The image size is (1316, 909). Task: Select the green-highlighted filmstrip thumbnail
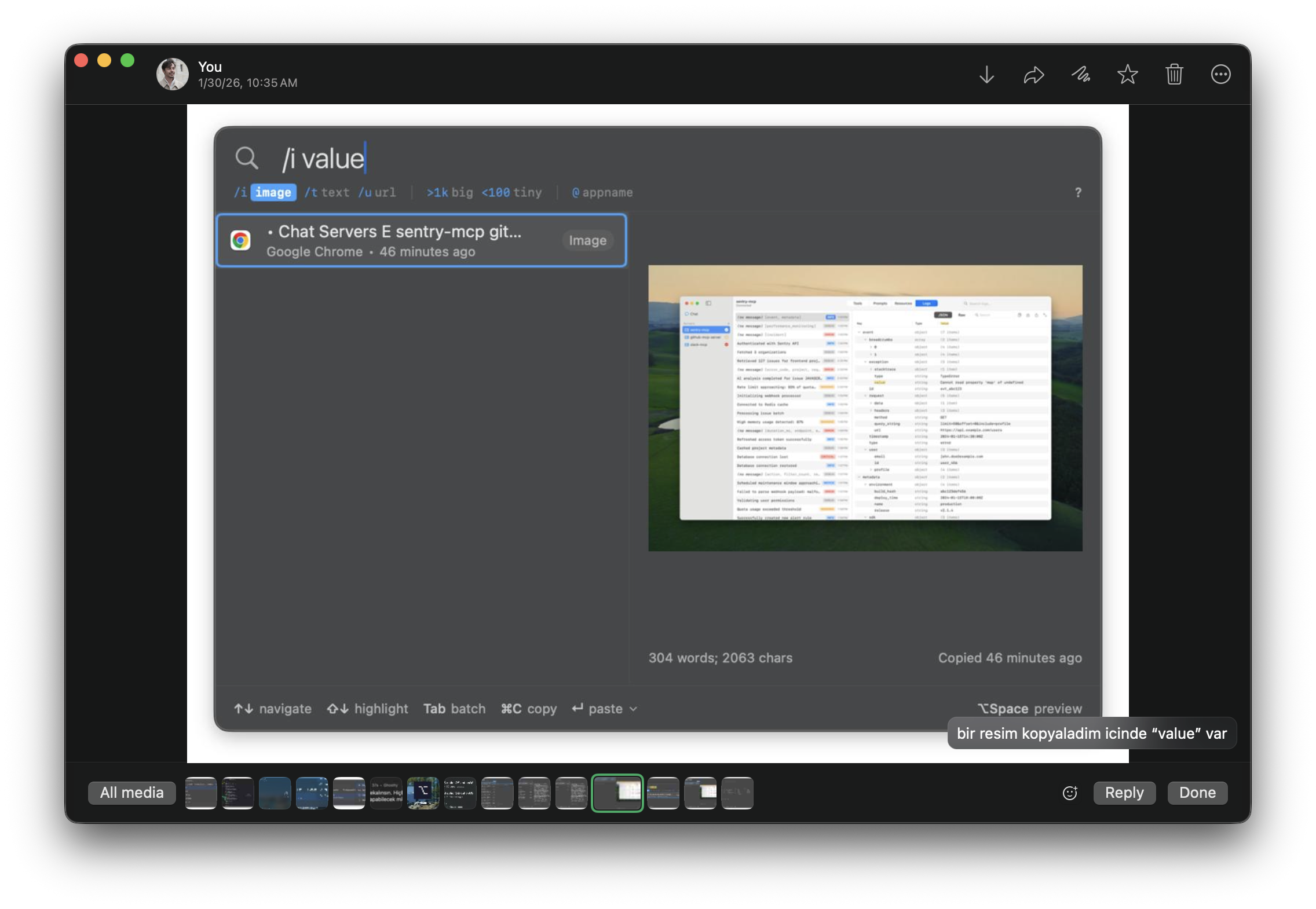[616, 793]
